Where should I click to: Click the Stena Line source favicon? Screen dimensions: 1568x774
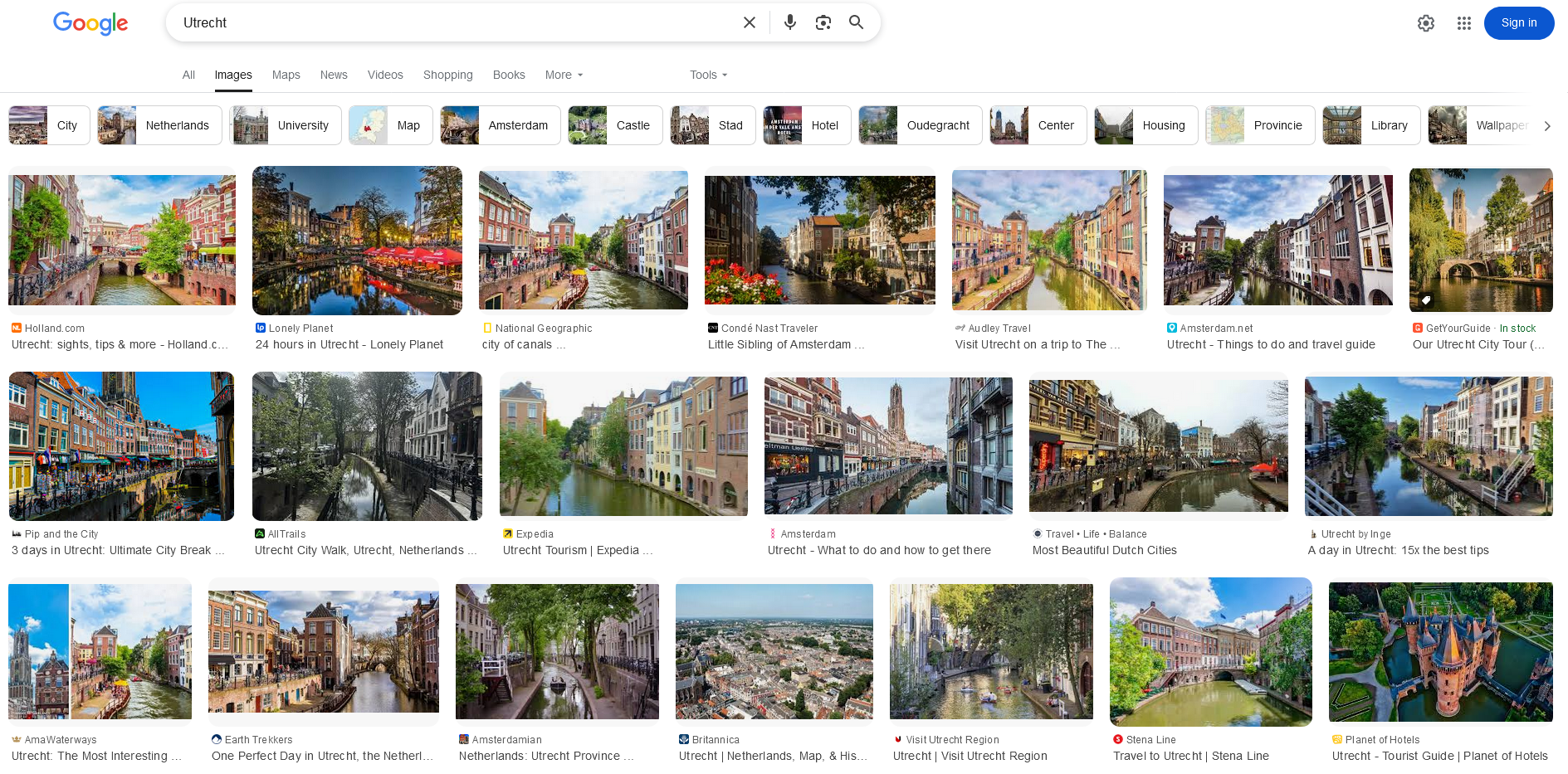1117,740
